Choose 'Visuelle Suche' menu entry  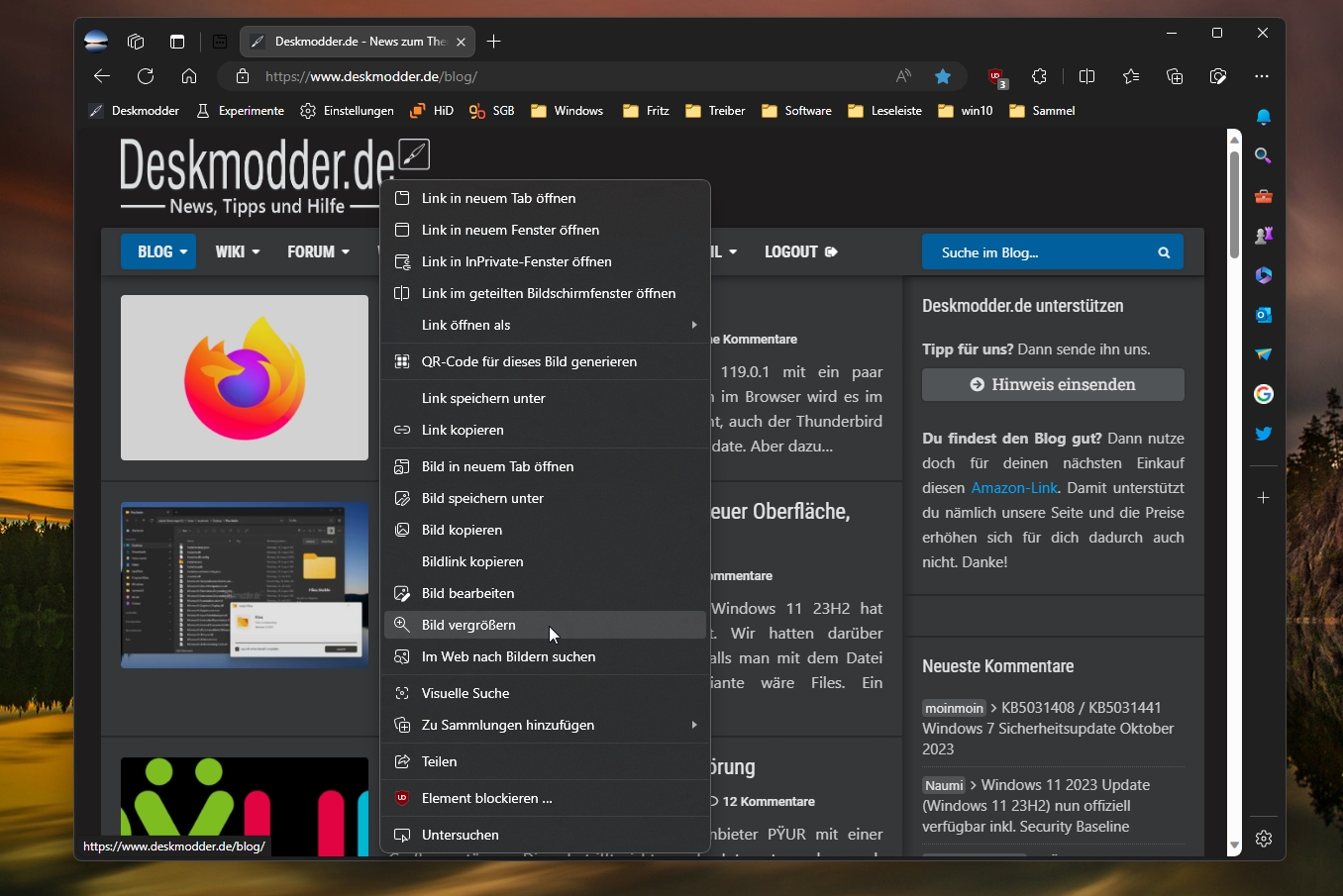546,693
